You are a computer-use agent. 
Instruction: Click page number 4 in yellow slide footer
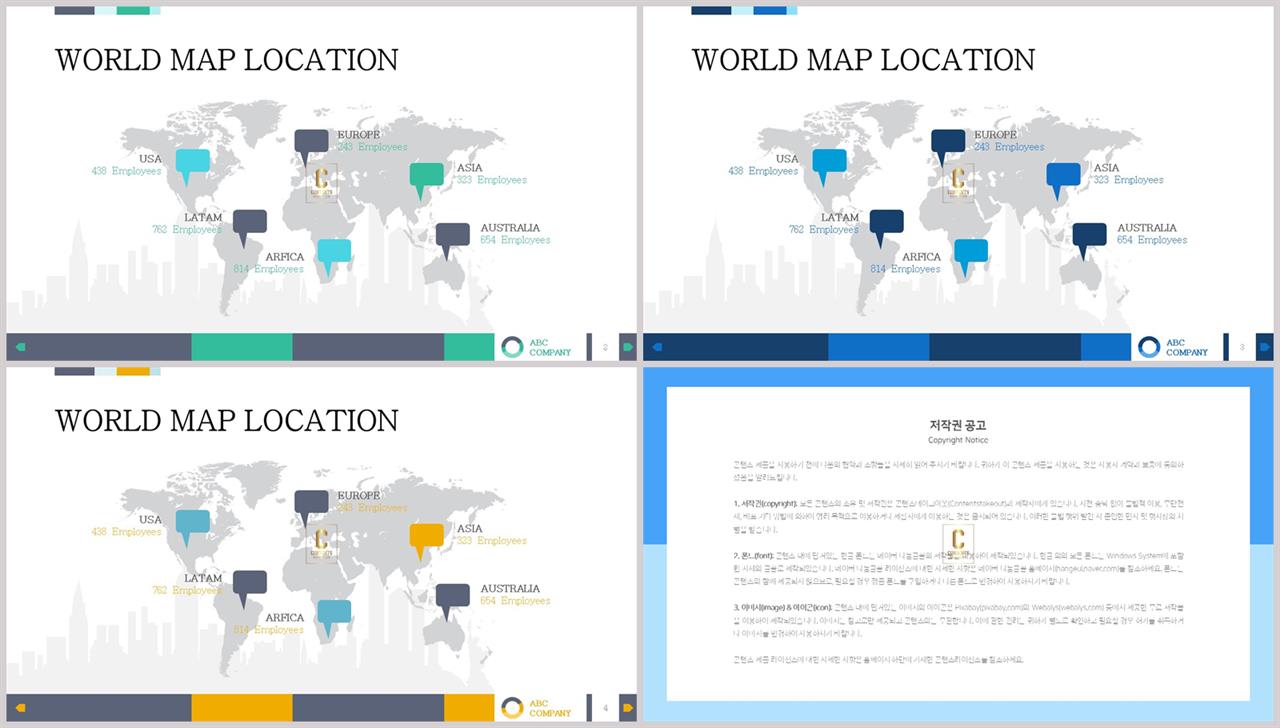[605, 709]
